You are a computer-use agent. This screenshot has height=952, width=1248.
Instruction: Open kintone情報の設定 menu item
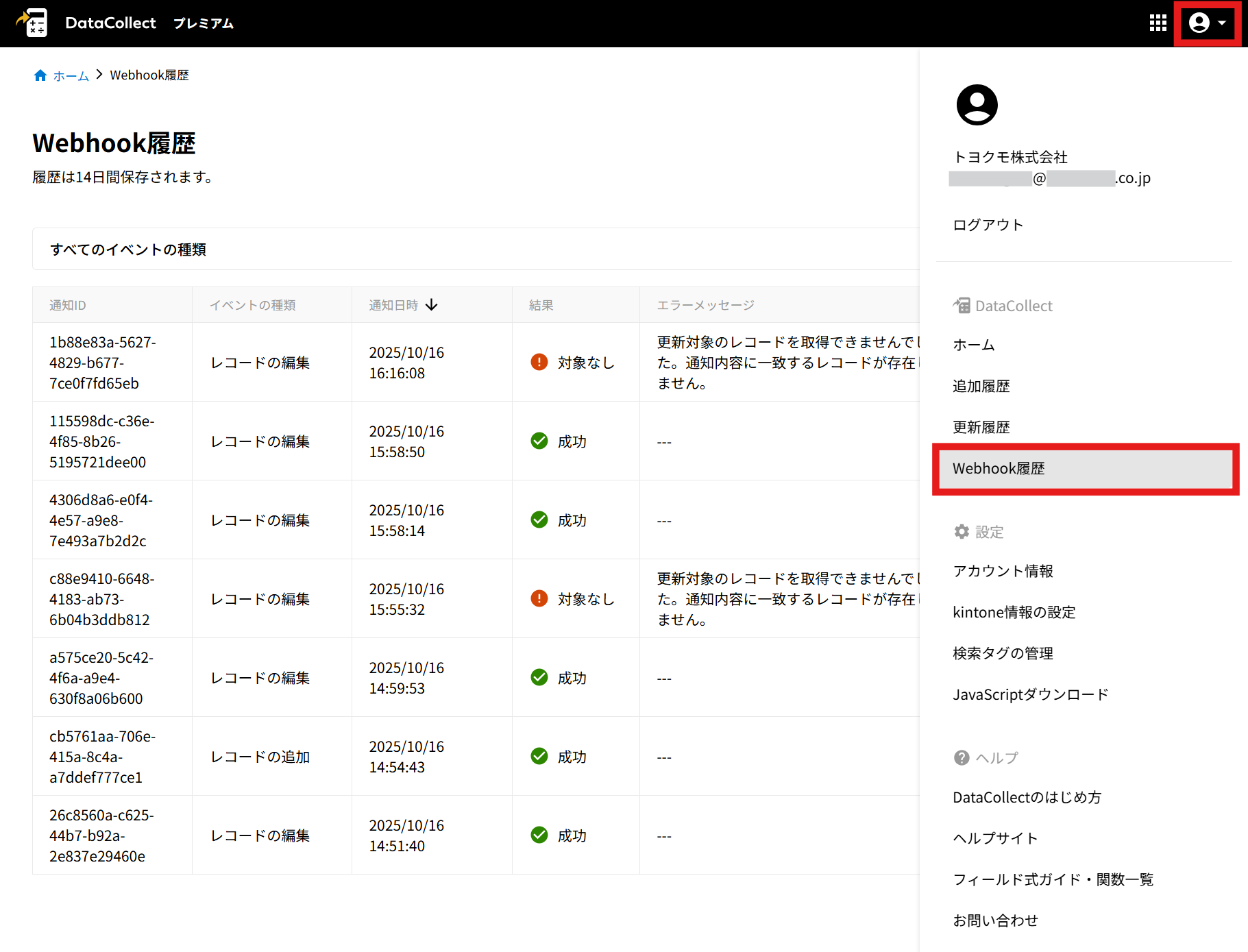click(x=1014, y=613)
